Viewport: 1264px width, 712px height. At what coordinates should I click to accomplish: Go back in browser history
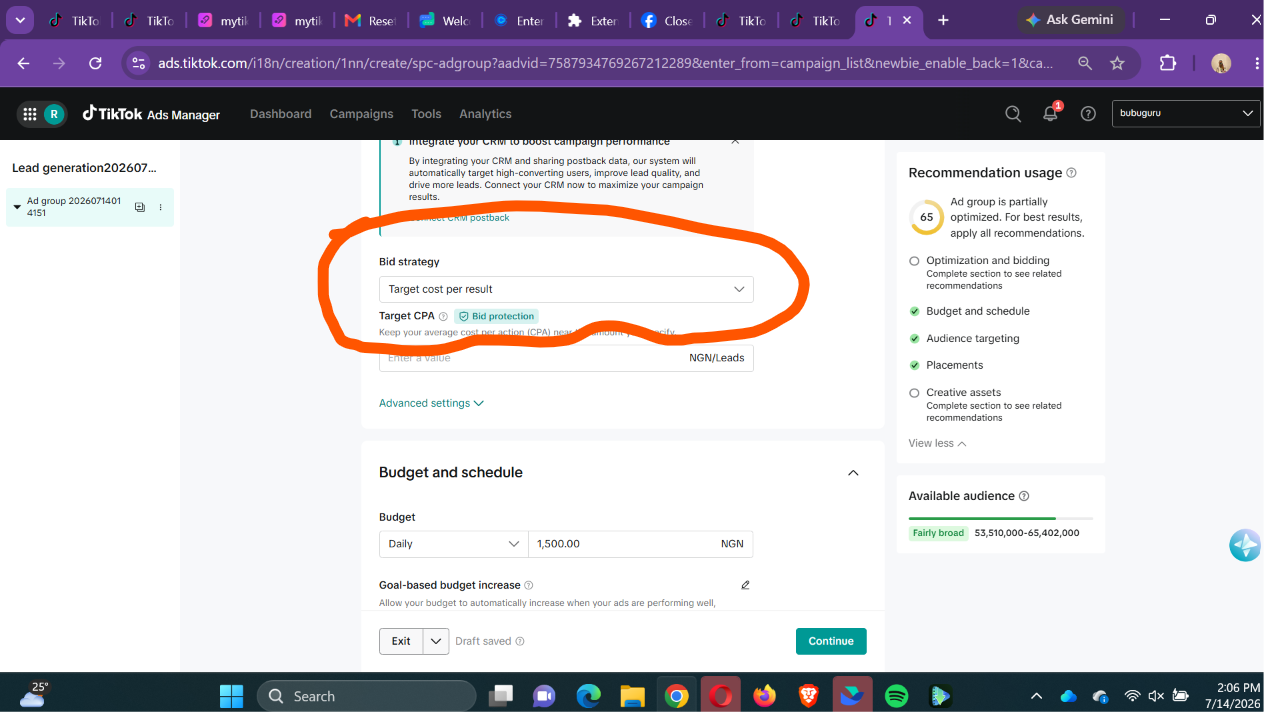pos(24,63)
